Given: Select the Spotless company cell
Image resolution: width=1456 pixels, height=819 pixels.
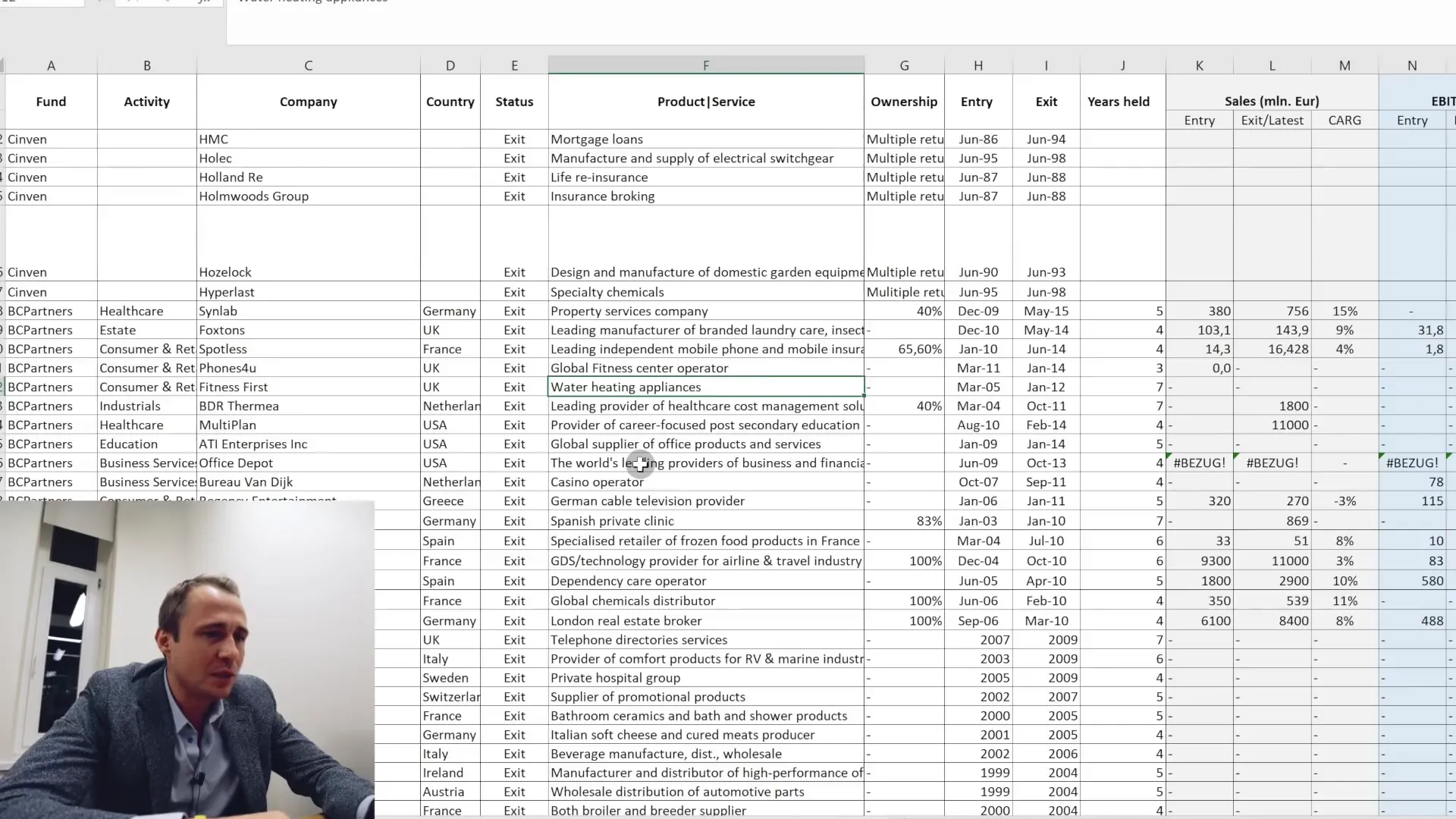Looking at the screenshot, I should [x=308, y=349].
